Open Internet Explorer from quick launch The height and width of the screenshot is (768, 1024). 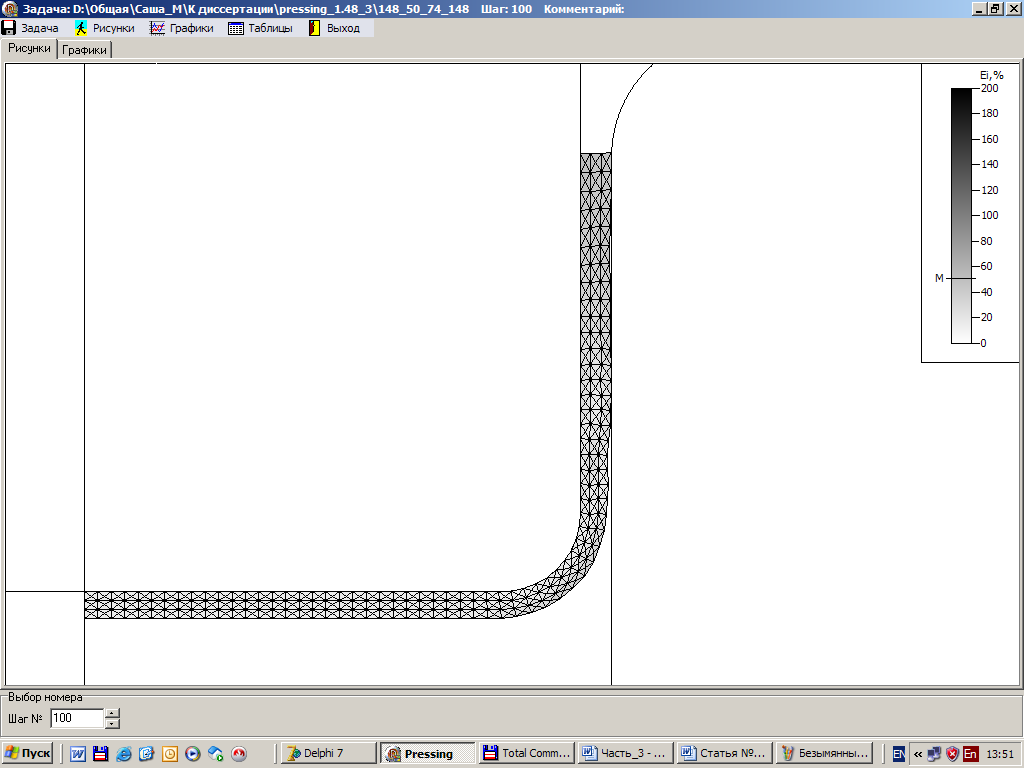tap(123, 754)
